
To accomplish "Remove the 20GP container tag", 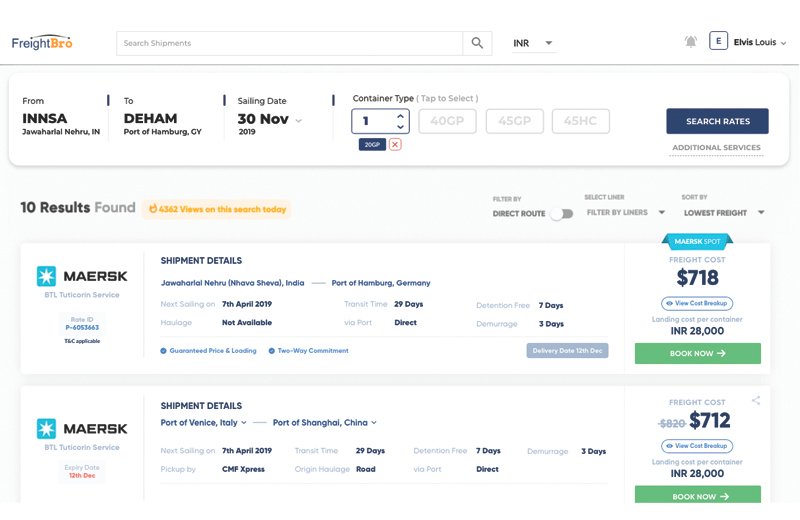I will 395,144.
